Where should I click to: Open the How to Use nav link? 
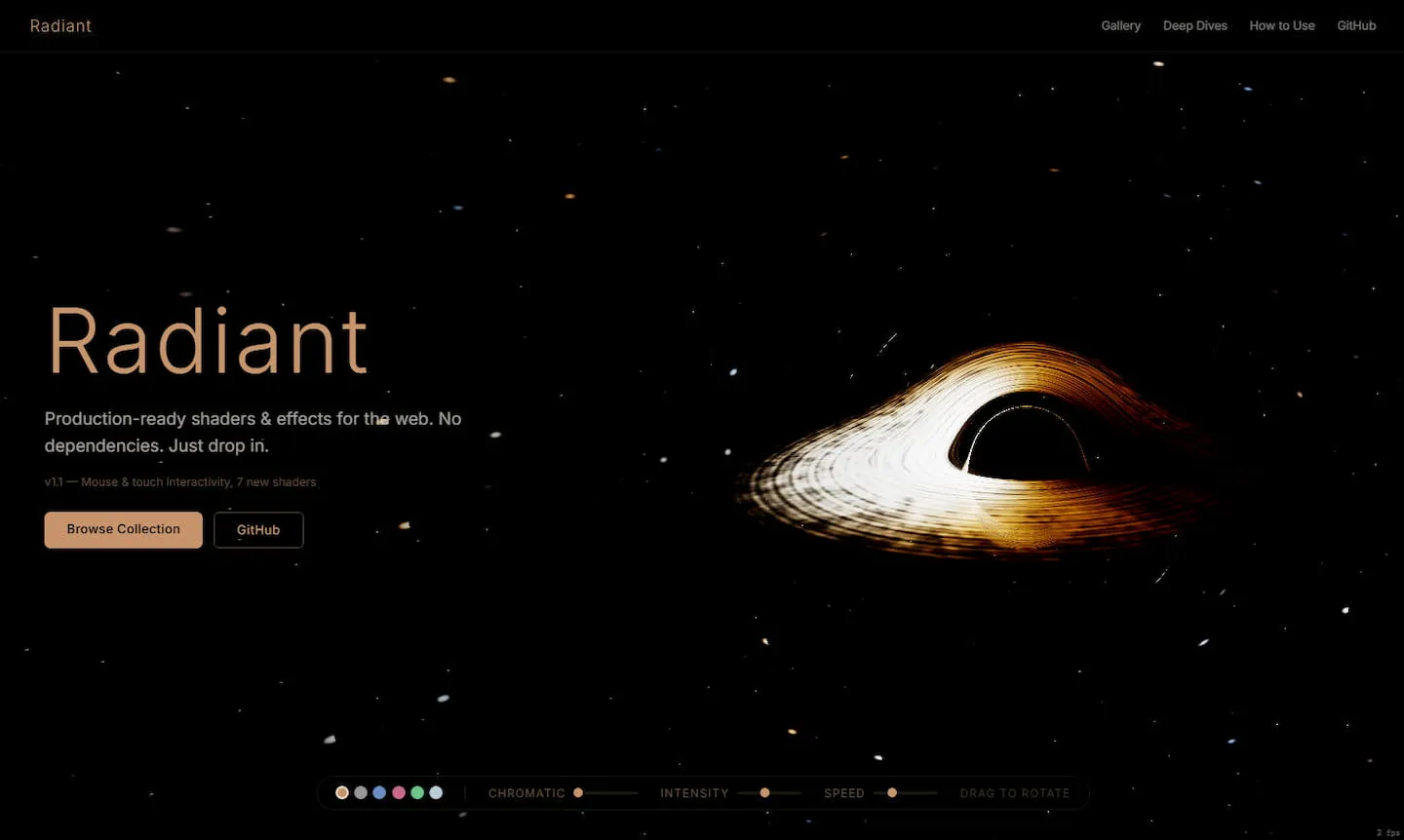[x=1281, y=26]
